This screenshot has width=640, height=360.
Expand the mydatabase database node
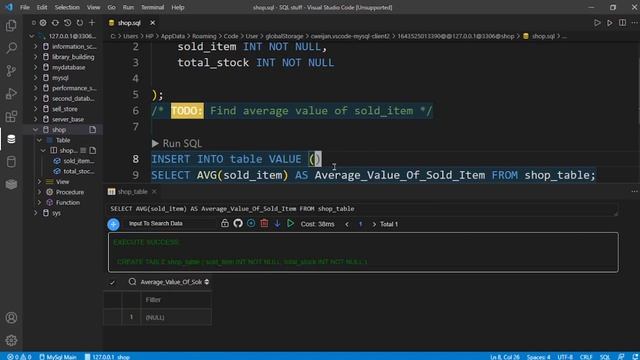(x=36, y=67)
